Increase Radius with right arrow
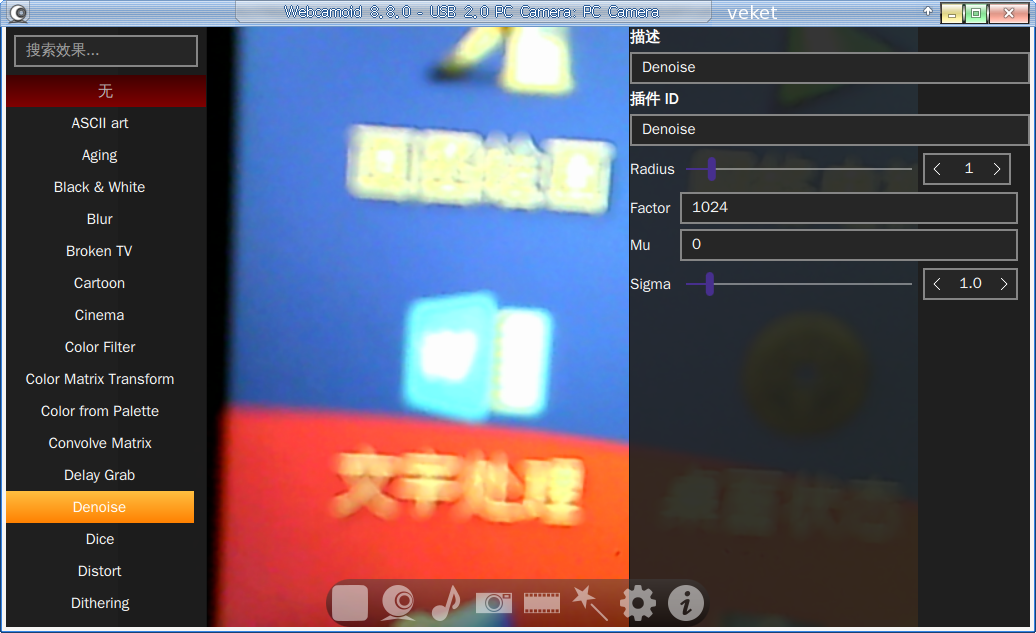The width and height of the screenshot is (1036, 633). point(996,169)
